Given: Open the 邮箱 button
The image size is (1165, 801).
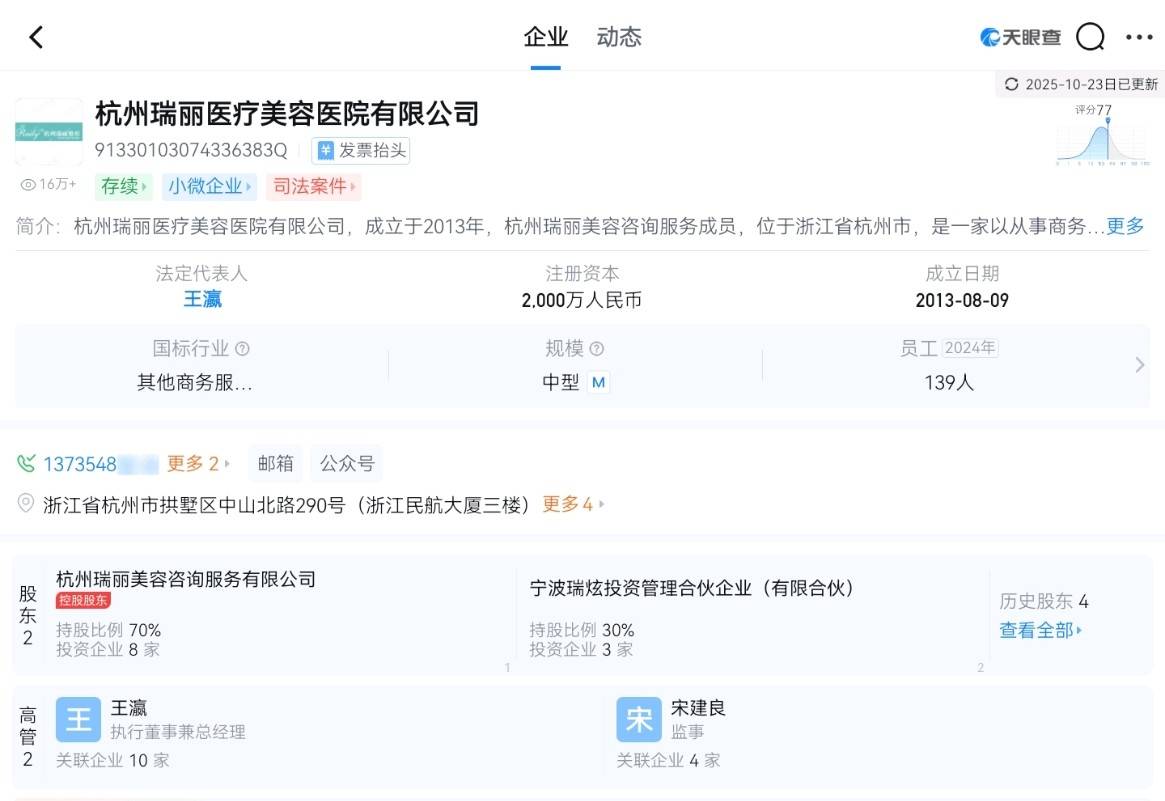Looking at the screenshot, I should click(x=275, y=462).
